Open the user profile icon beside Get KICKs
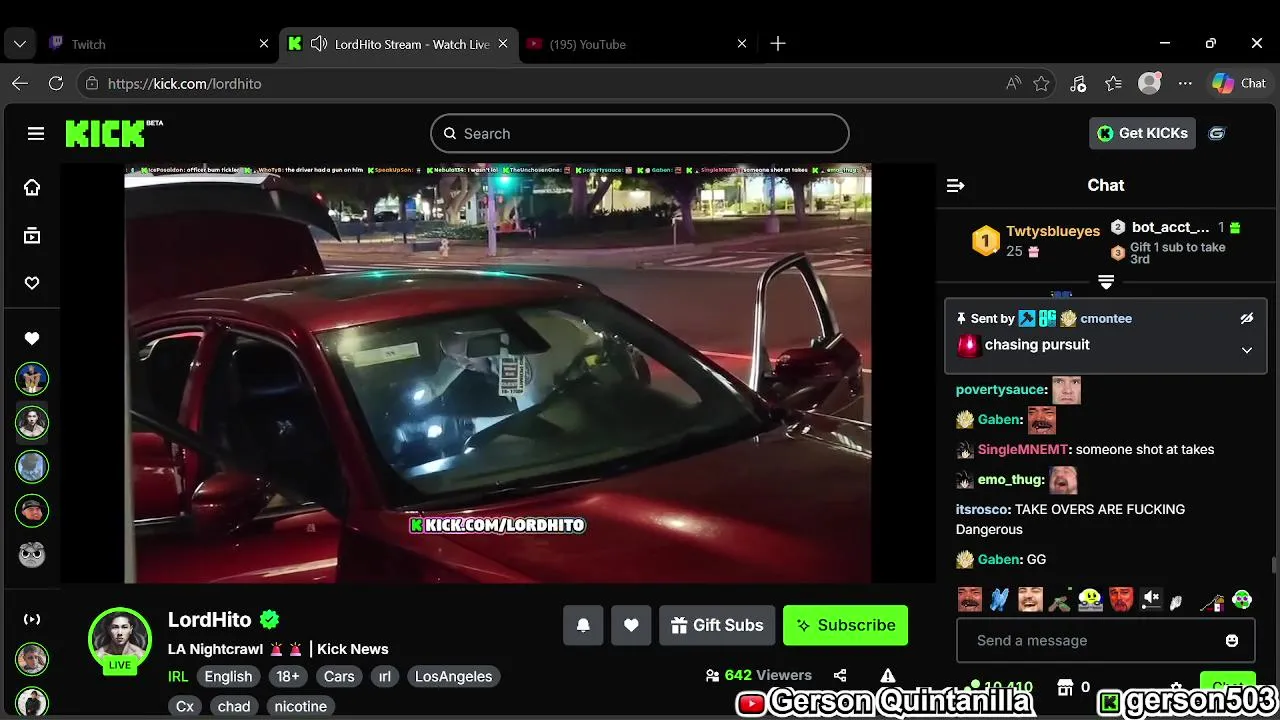The width and height of the screenshot is (1280, 720). [x=1217, y=133]
